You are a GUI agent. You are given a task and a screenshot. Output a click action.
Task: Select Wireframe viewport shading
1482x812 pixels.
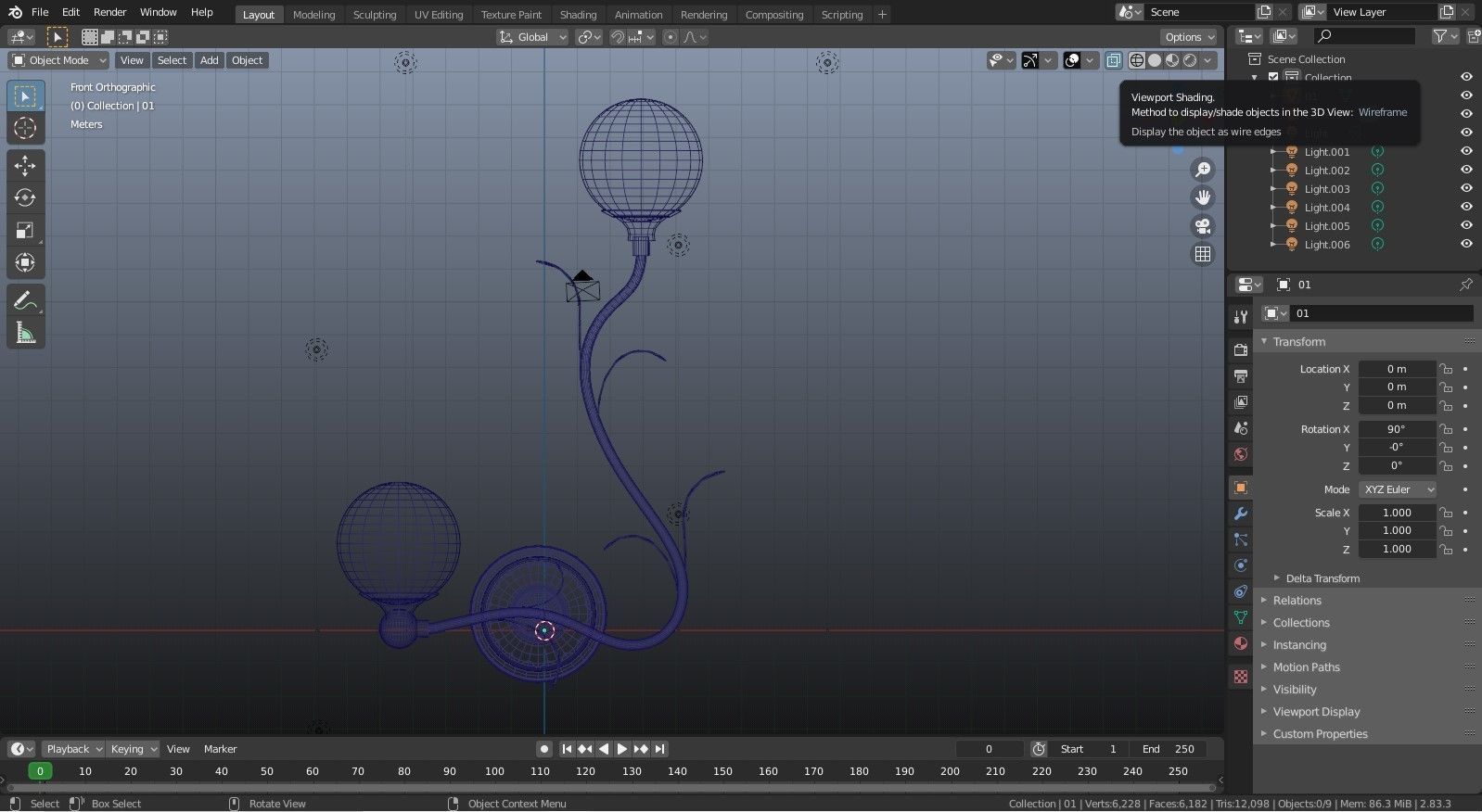(x=1137, y=60)
